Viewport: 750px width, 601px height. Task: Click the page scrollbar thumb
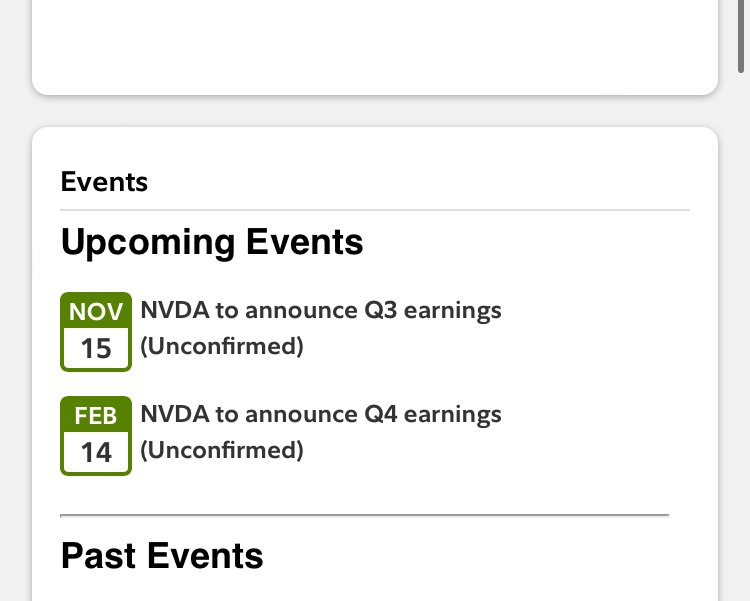click(x=740, y=36)
